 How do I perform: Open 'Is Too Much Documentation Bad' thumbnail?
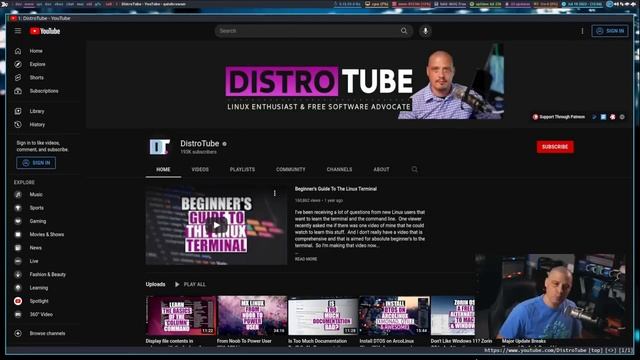(323, 316)
